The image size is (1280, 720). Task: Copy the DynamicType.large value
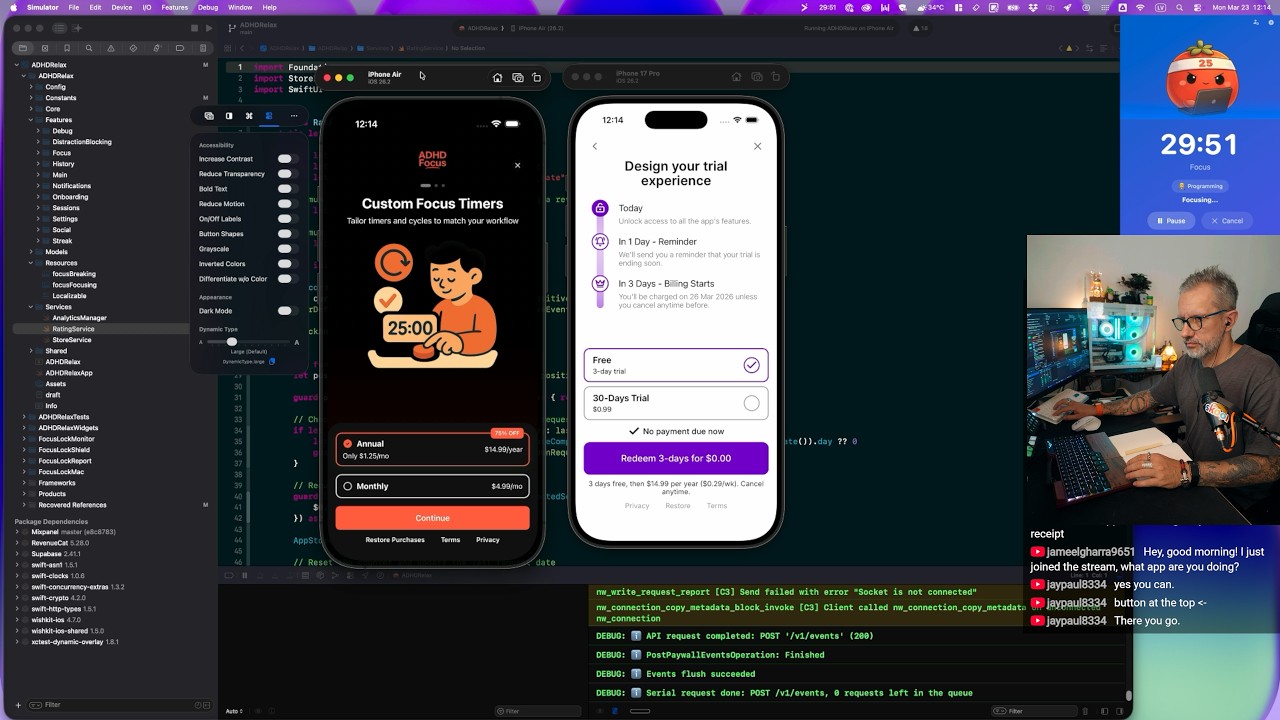click(x=272, y=362)
